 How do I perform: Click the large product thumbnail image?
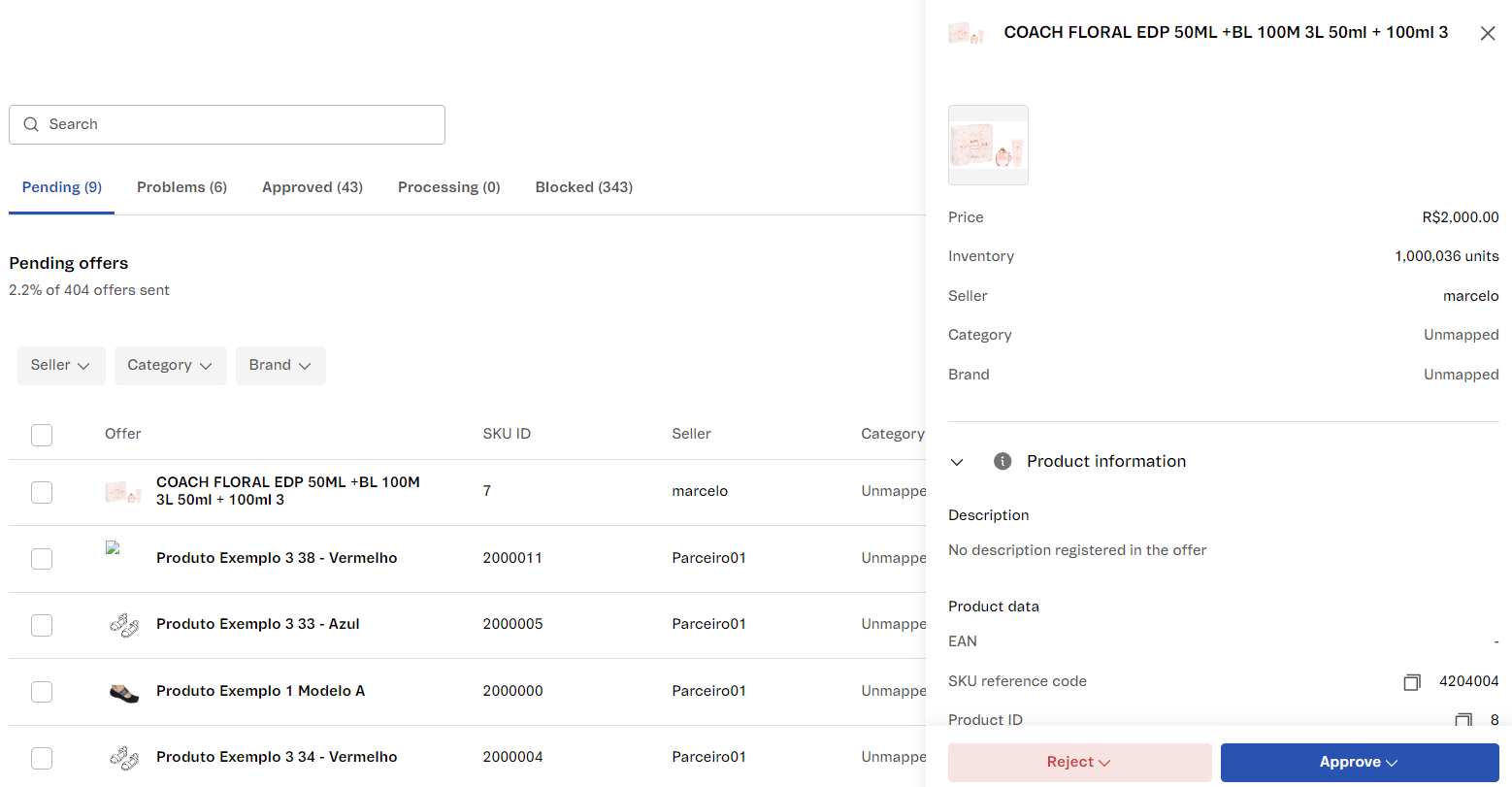[988, 145]
